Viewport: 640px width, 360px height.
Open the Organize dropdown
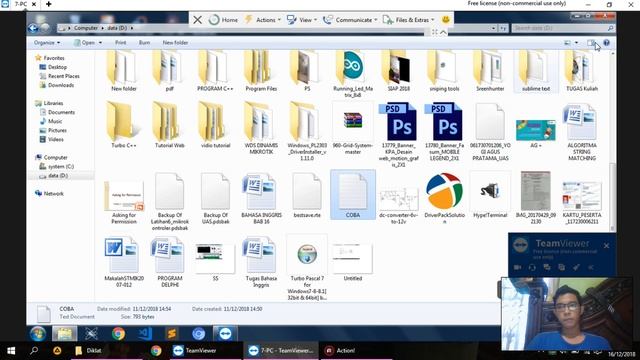click(x=47, y=42)
